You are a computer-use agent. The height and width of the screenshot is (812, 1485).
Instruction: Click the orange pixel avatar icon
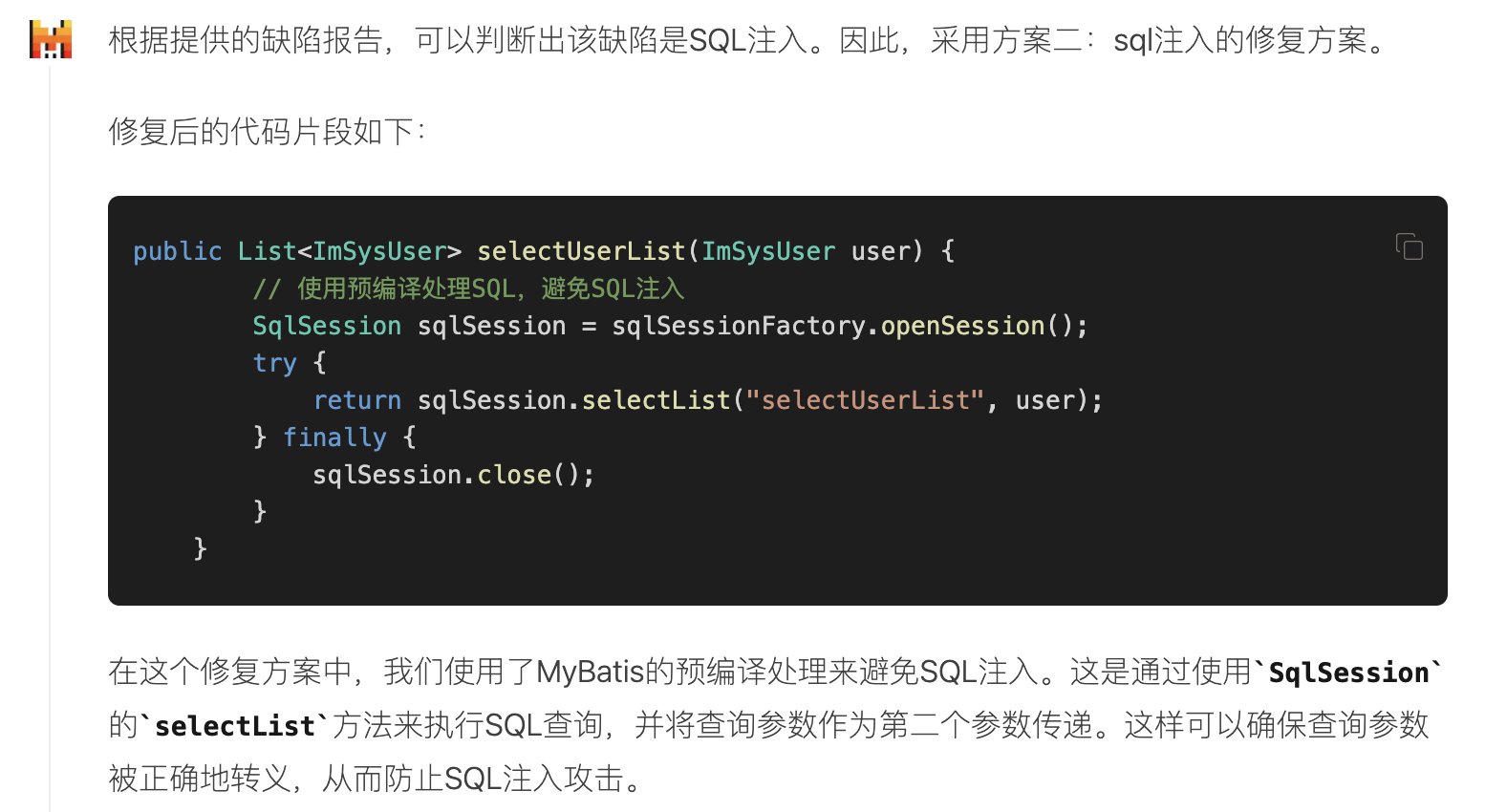point(51,39)
